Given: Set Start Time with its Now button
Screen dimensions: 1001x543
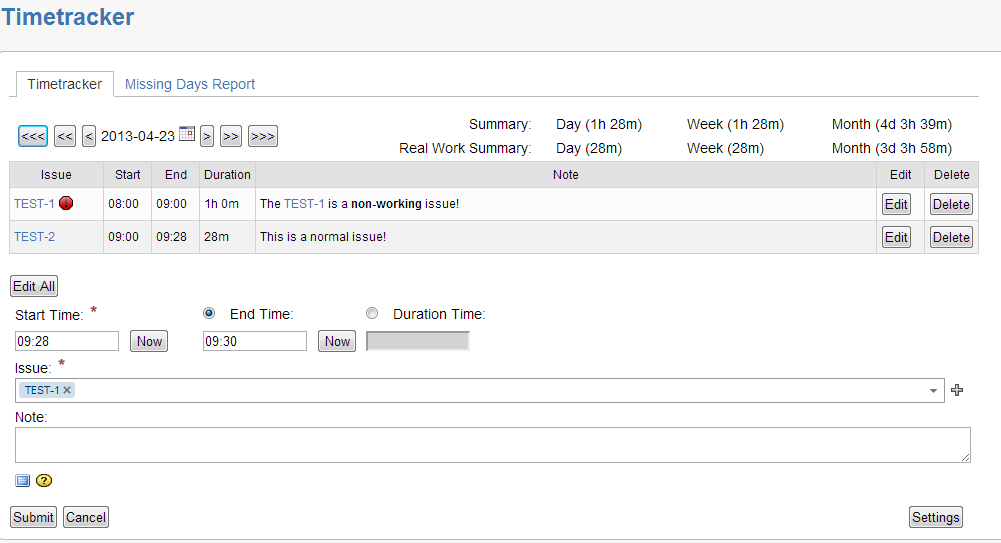Looking at the screenshot, I should [x=149, y=341].
